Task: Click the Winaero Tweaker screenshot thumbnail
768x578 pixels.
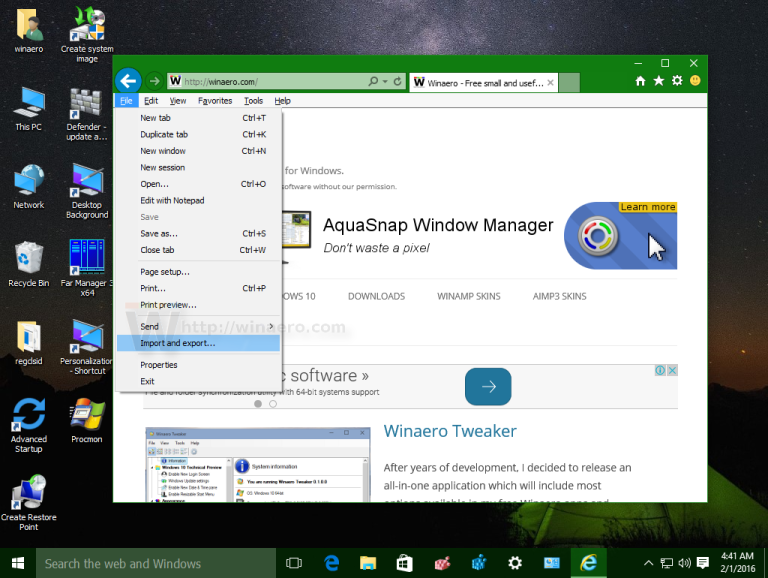Action: click(258, 465)
